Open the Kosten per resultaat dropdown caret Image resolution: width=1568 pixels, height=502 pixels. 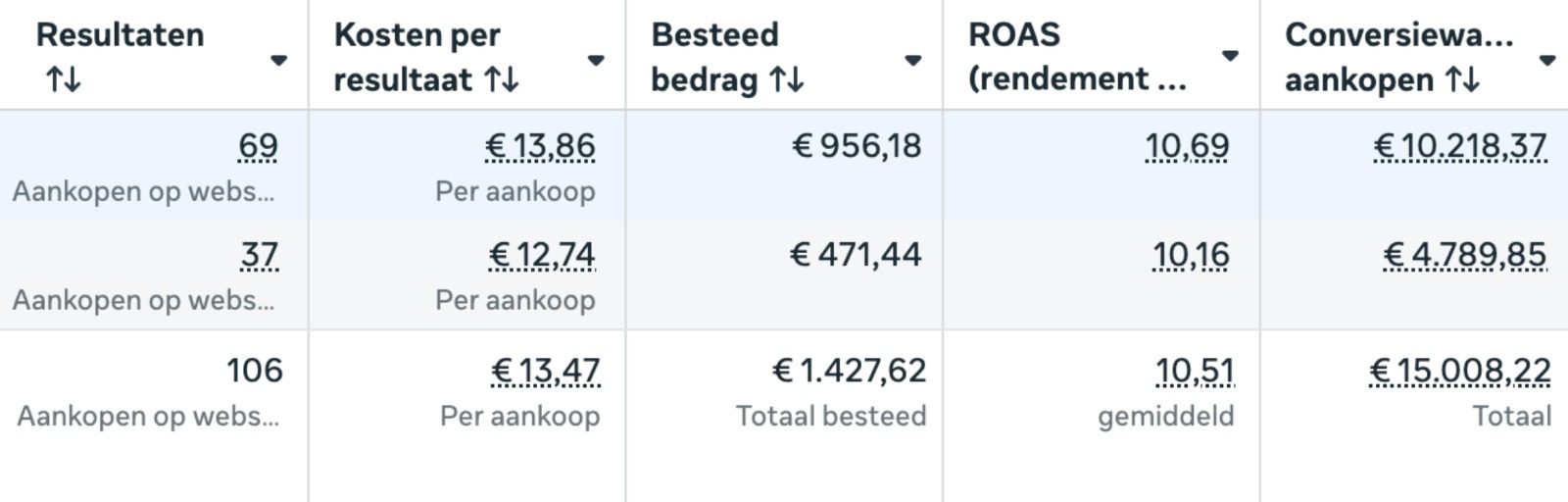click(595, 60)
